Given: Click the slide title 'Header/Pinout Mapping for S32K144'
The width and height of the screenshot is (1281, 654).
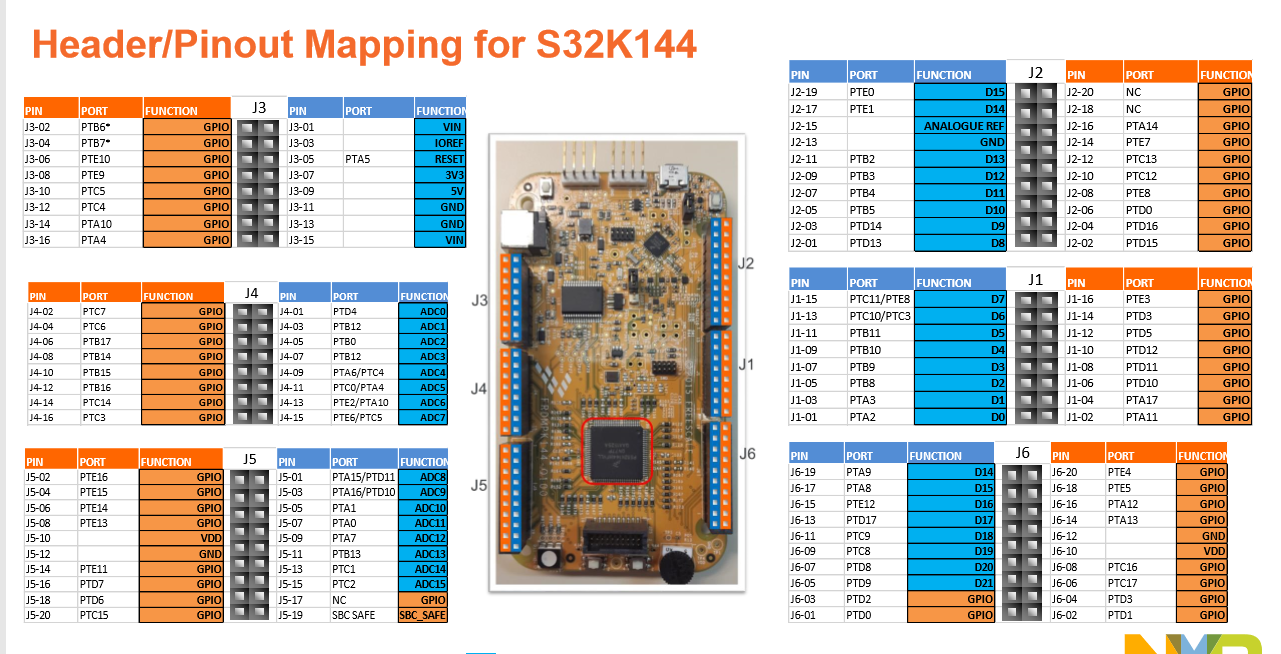Looking at the screenshot, I should (364, 44).
